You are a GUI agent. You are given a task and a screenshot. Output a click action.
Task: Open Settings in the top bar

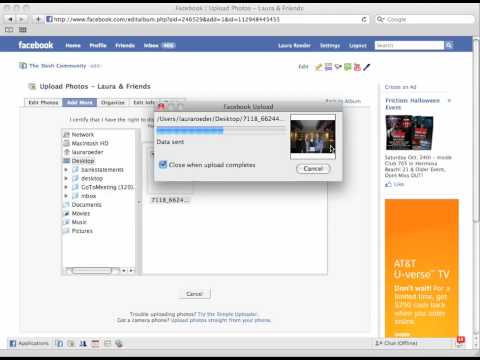[x=330, y=45]
